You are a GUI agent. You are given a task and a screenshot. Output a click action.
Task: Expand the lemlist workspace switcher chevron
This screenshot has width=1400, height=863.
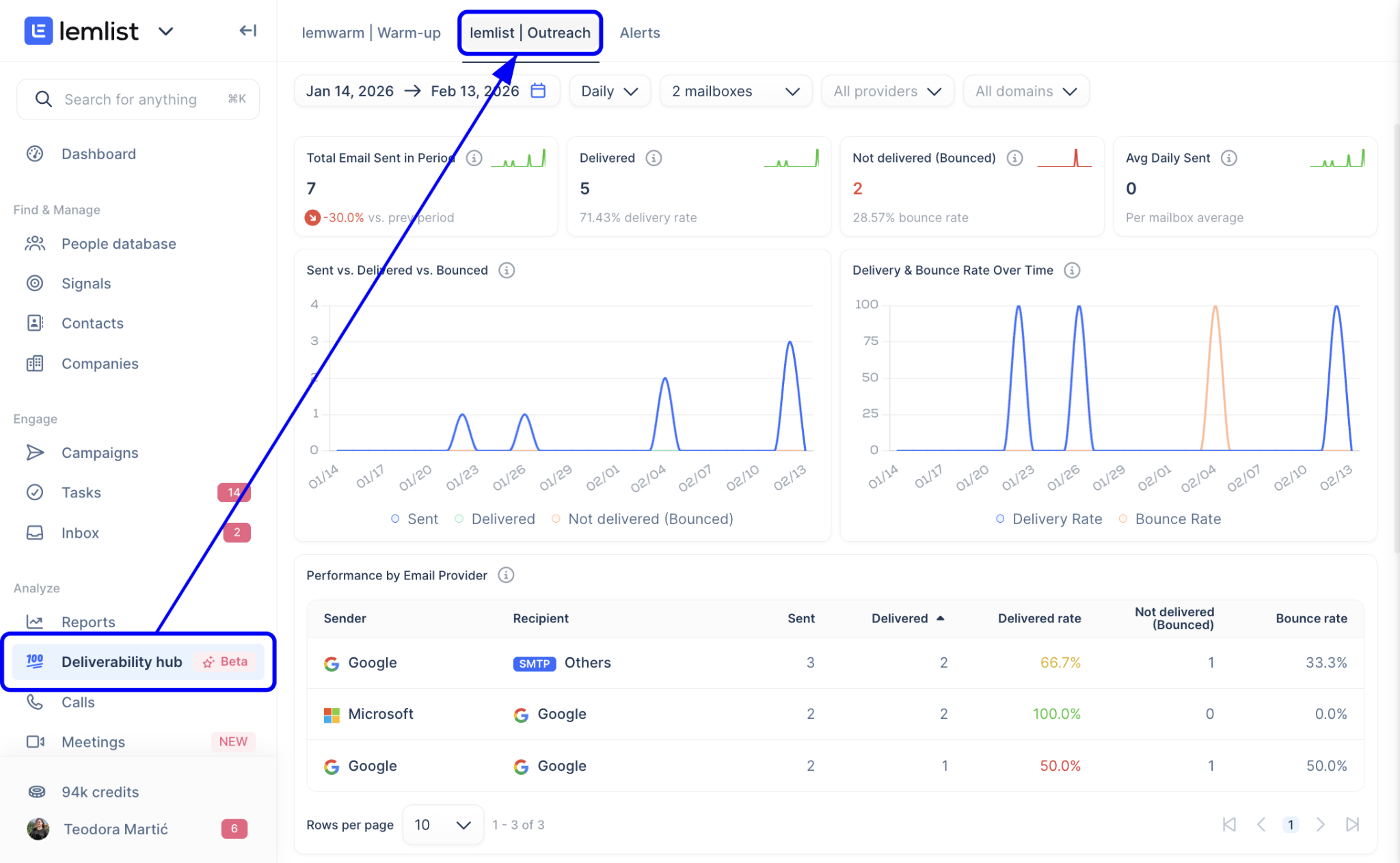(165, 31)
